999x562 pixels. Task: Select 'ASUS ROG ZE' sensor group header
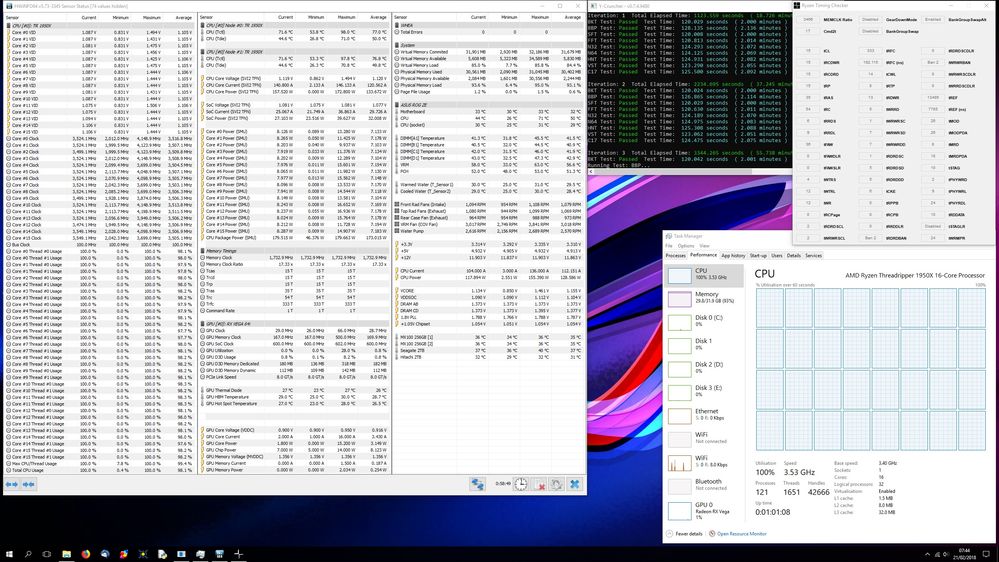coord(489,105)
